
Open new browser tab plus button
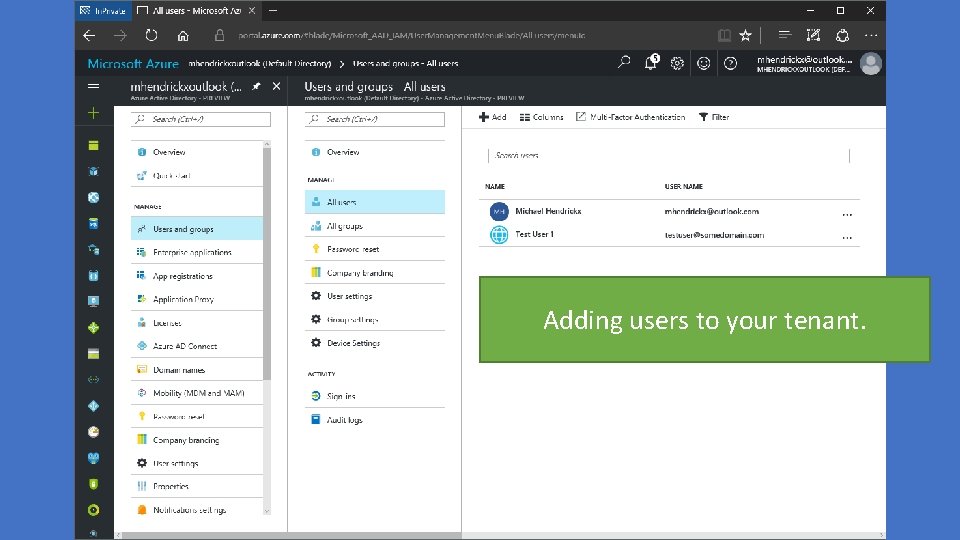click(x=273, y=10)
